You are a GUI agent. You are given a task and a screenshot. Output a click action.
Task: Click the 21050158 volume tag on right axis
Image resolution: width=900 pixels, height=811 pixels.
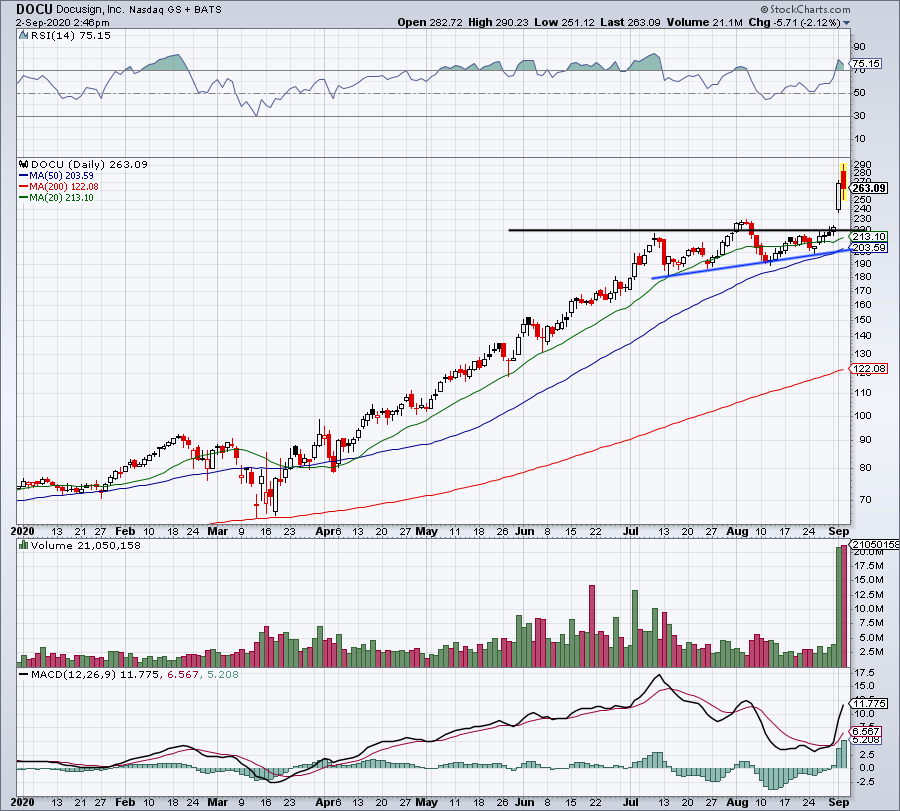pos(874,544)
